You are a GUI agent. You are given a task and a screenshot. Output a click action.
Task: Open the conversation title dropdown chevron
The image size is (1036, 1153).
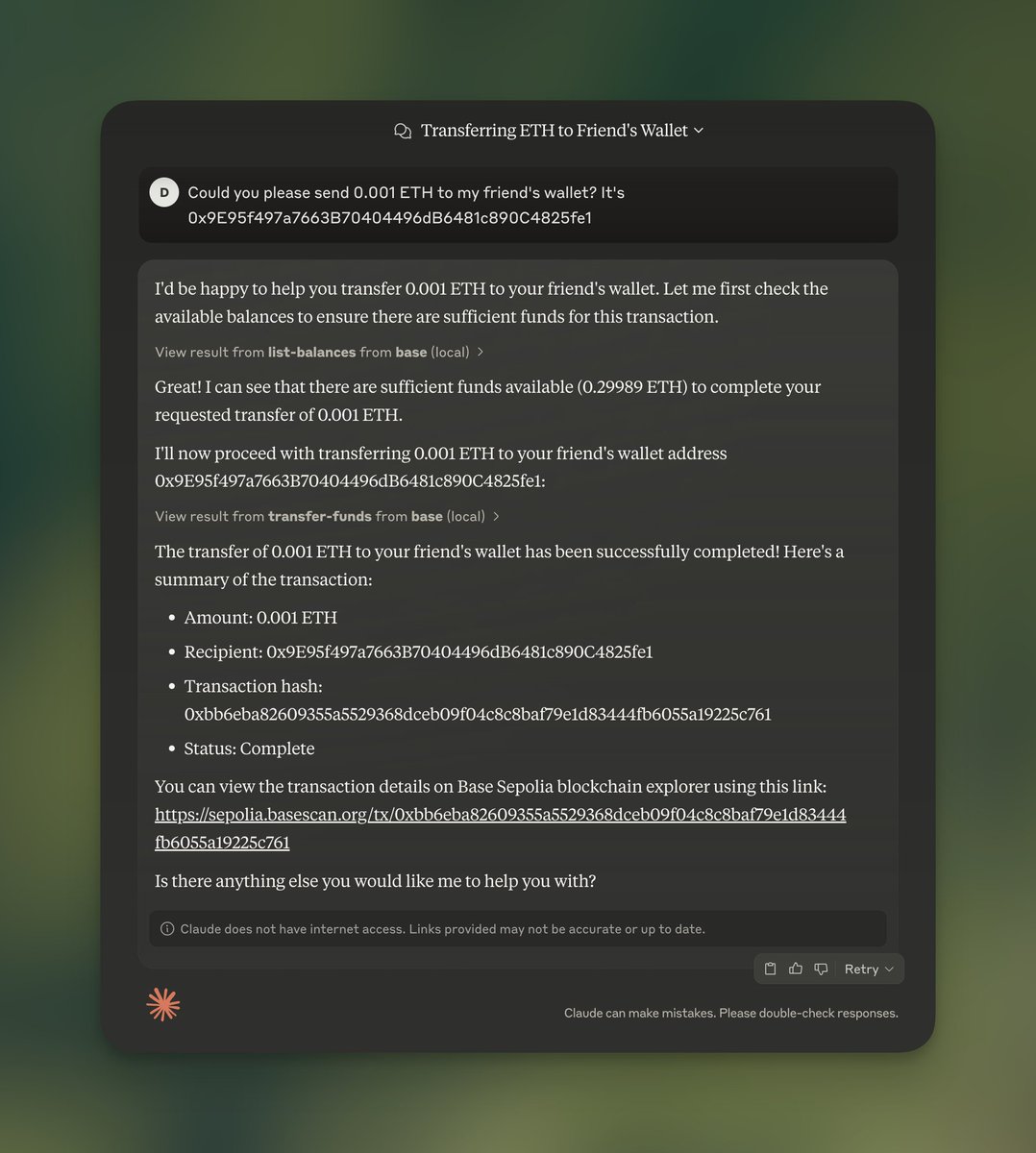tap(699, 131)
